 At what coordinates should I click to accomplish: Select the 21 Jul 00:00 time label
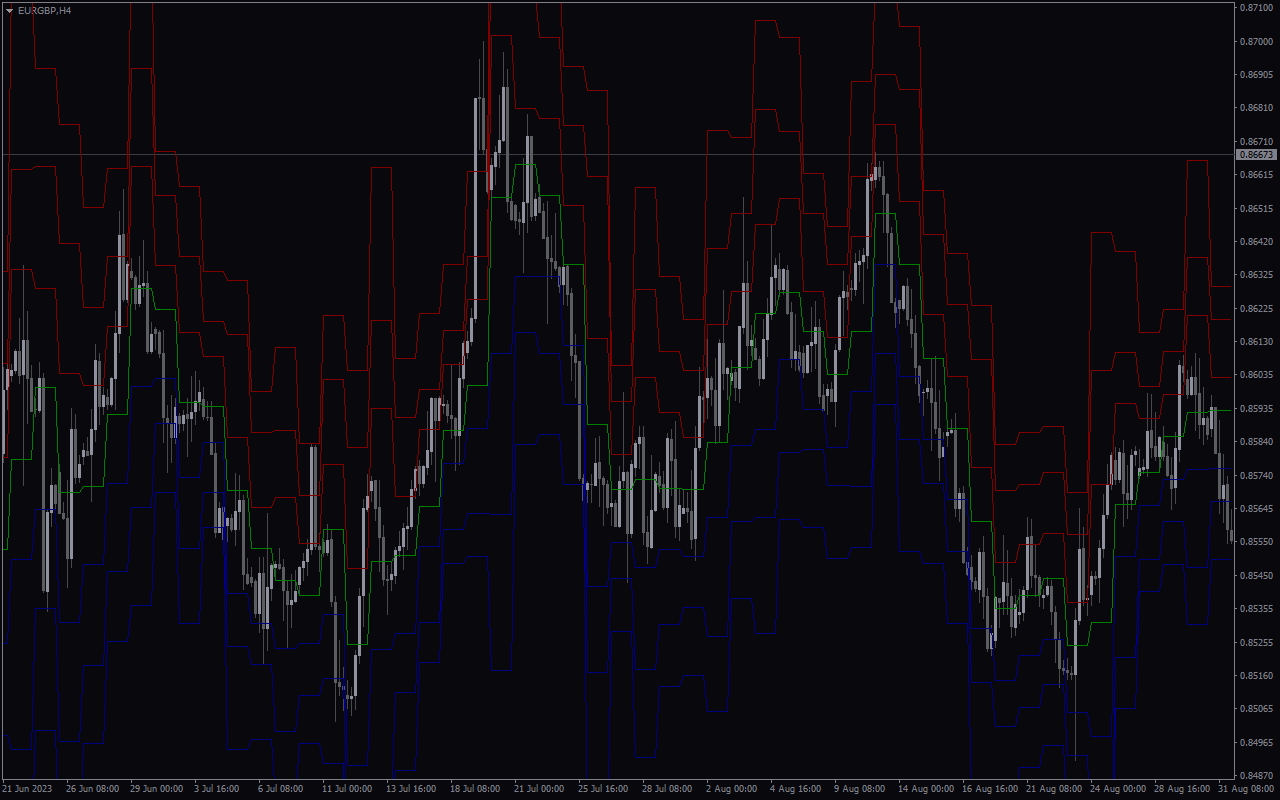coord(538,789)
